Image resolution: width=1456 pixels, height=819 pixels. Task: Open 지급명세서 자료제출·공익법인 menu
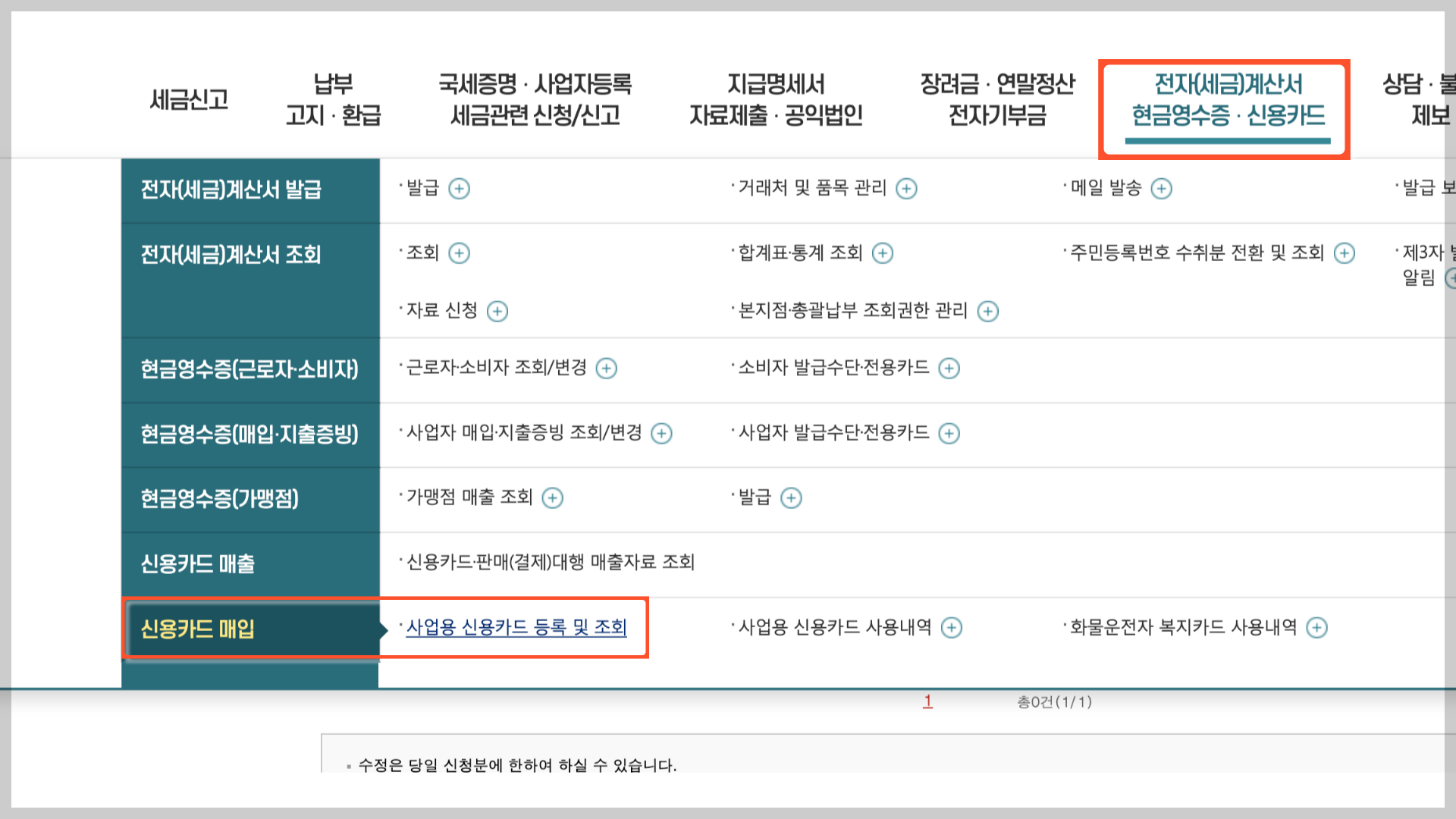tap(776, 99)
